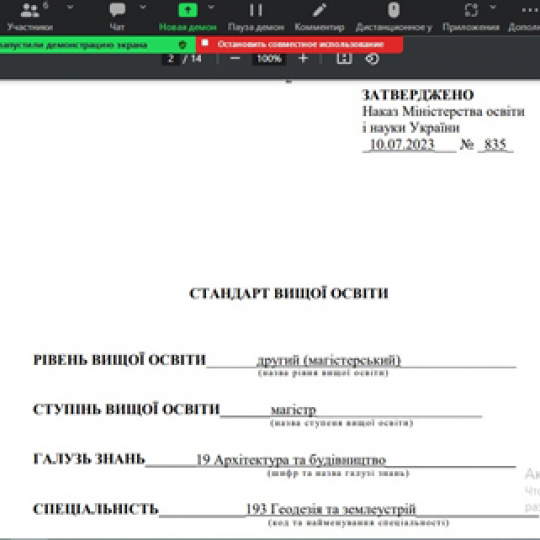Pause the screen share (Пауза демонстрации)
Viewport: 540px width, 540px height.
[256, 16]
